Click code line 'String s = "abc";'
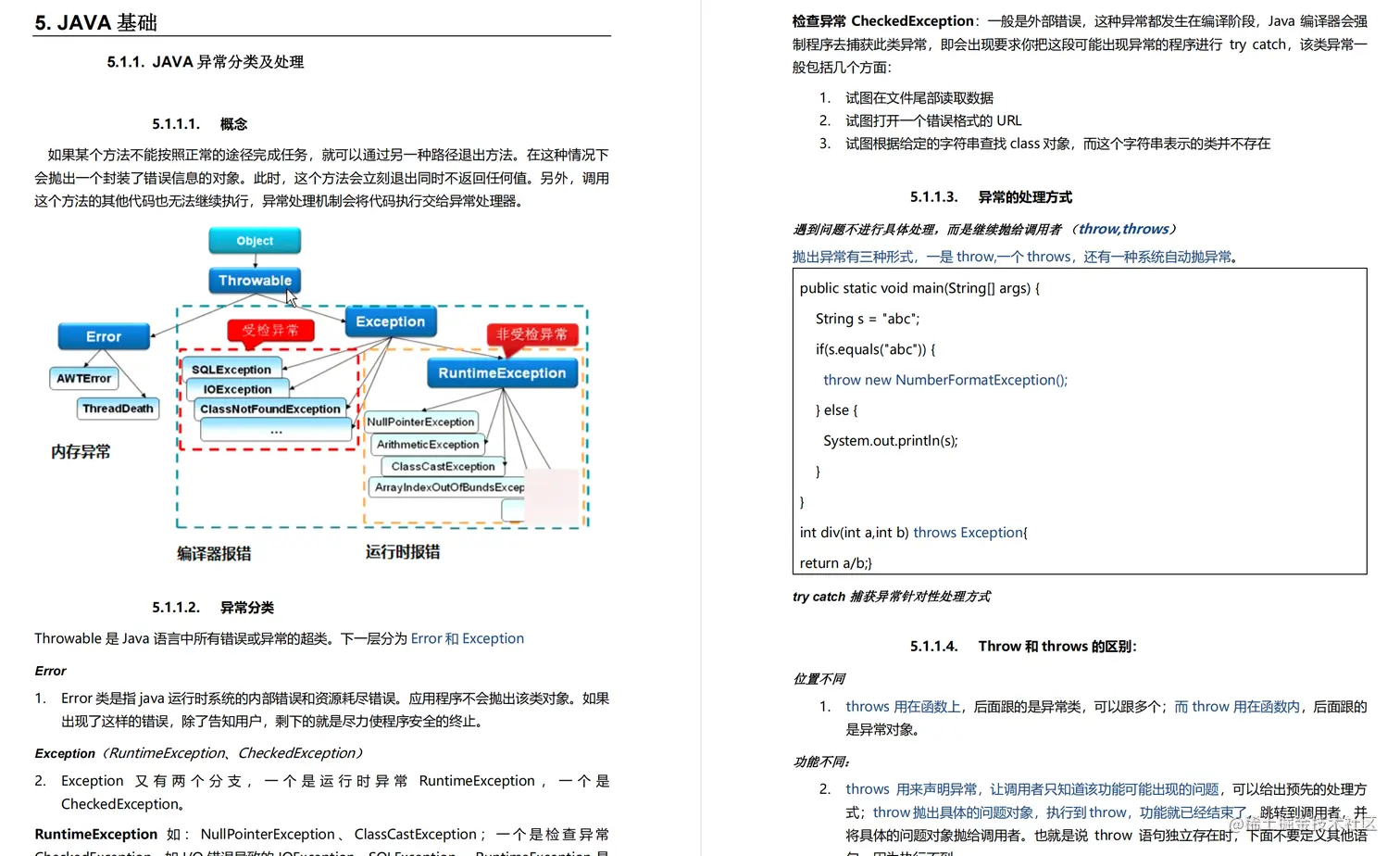The image size is (1400, 856). tap(868, 319)
